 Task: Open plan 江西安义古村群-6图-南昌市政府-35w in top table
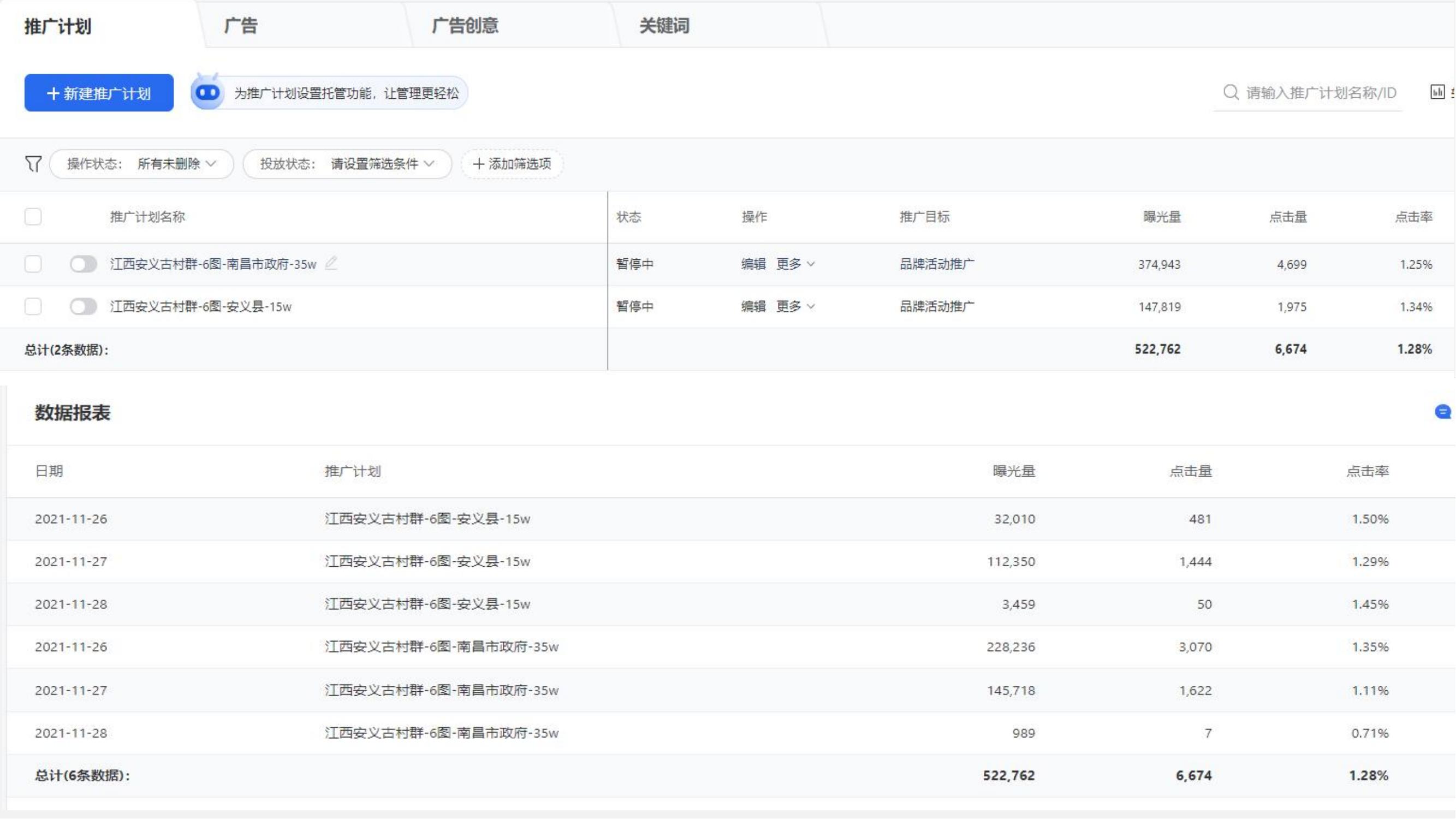[213, 264]
